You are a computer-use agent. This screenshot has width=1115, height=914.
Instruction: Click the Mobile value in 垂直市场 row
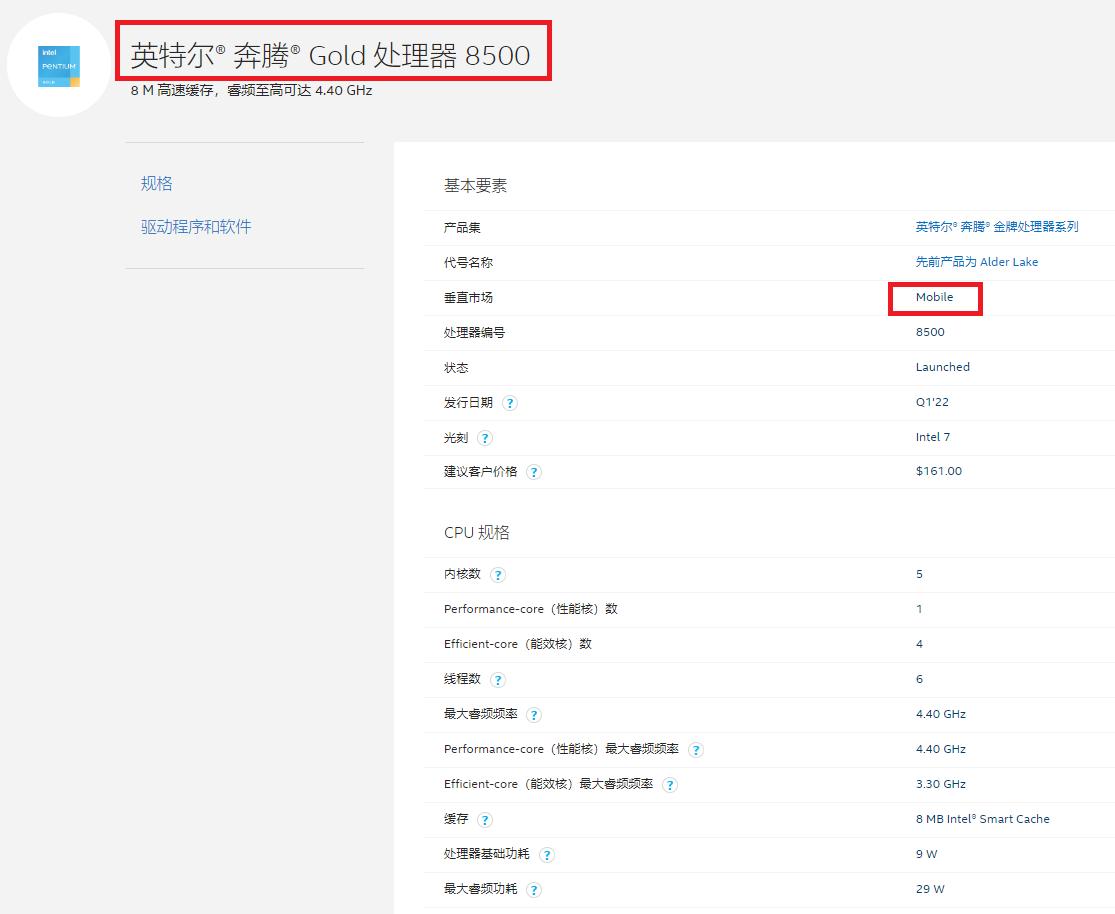[934, 297]
